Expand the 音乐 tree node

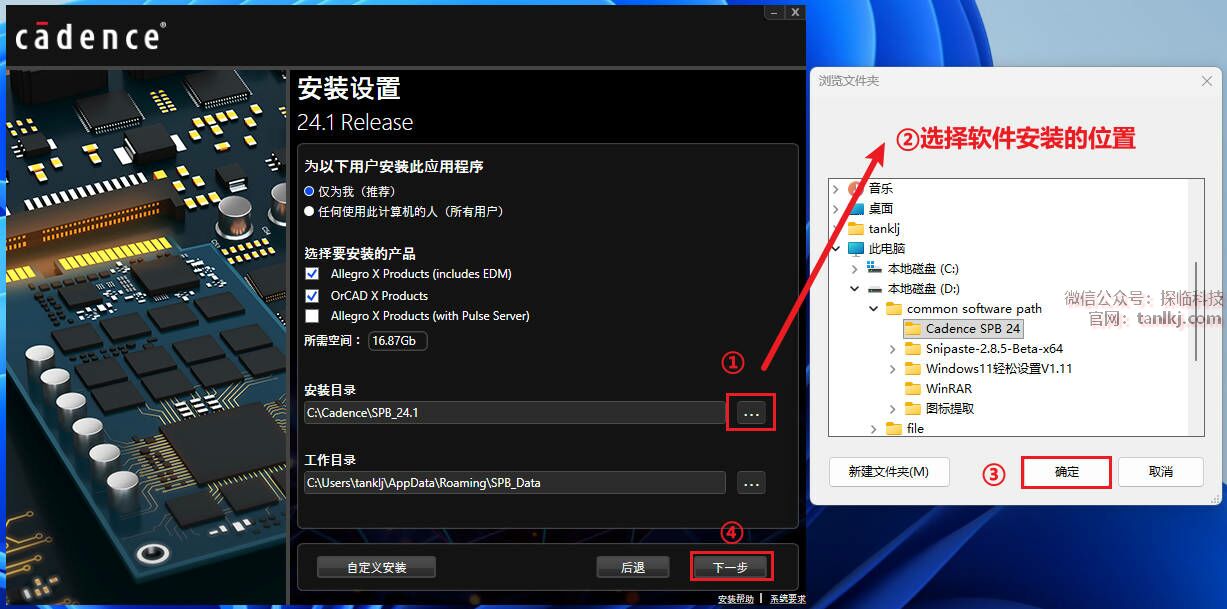coord(836,188)
